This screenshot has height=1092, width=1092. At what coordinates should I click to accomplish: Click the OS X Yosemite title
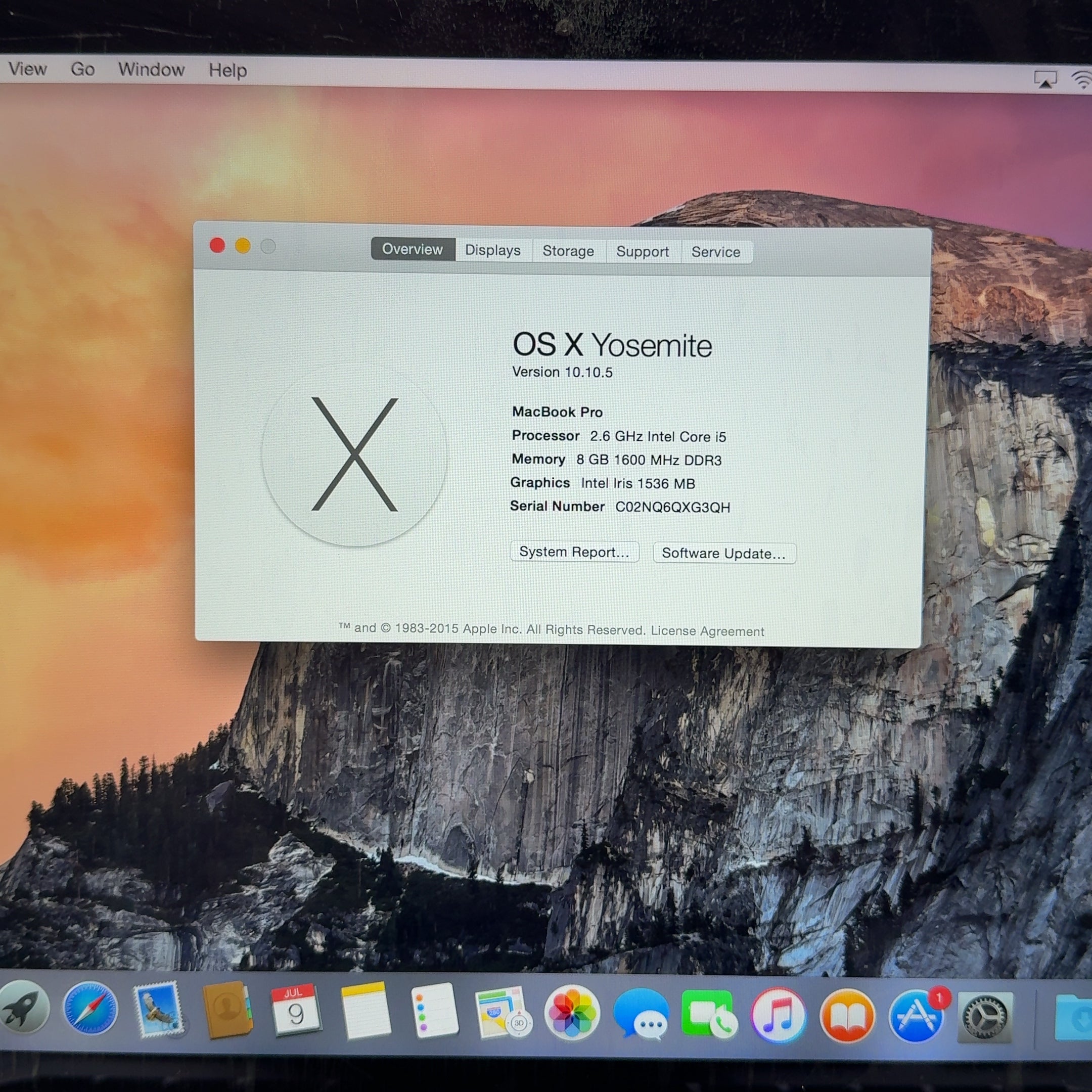612,345
